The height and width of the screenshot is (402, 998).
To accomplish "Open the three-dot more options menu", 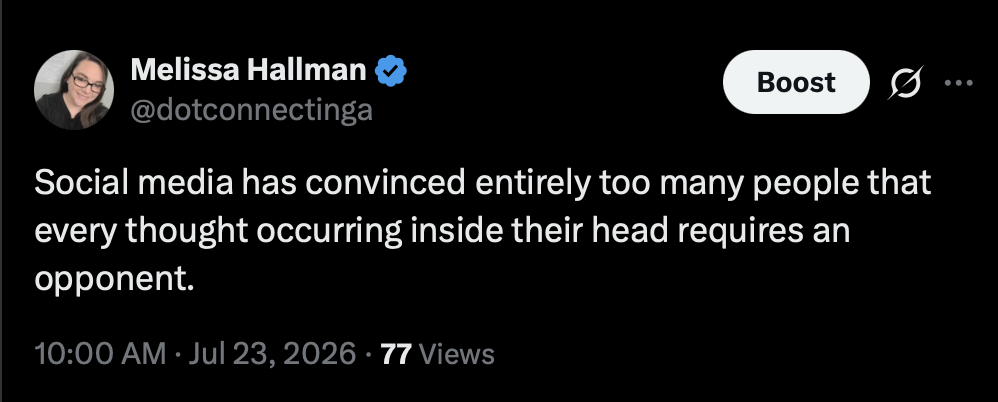I will pyautogui.click(x=959, y=82).
